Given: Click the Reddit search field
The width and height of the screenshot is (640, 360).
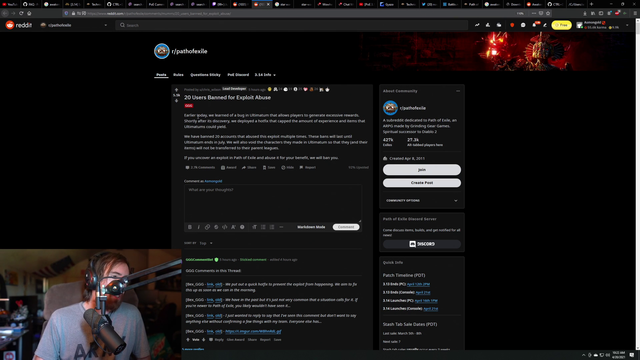Looking at the screenshot, I should click(x=292, y=25).
